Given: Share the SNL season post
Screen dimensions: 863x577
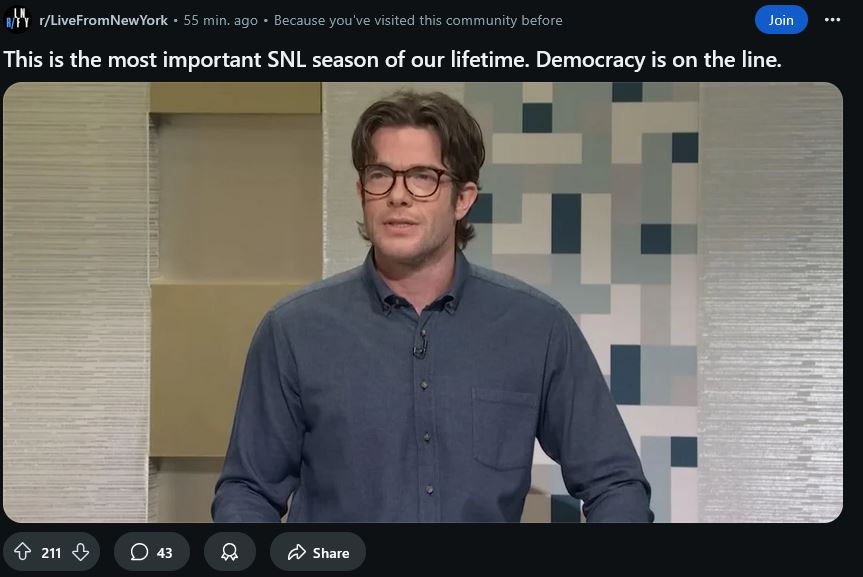Looking at the screenshot, I should coord(318,552).
